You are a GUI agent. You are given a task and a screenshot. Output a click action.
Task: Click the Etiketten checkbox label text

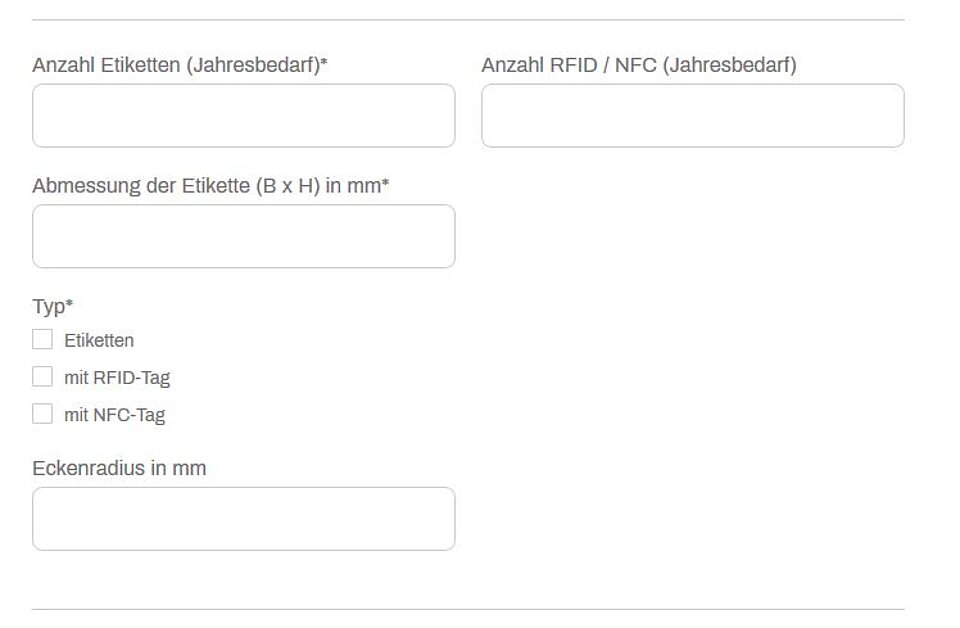tap(99, 341)
